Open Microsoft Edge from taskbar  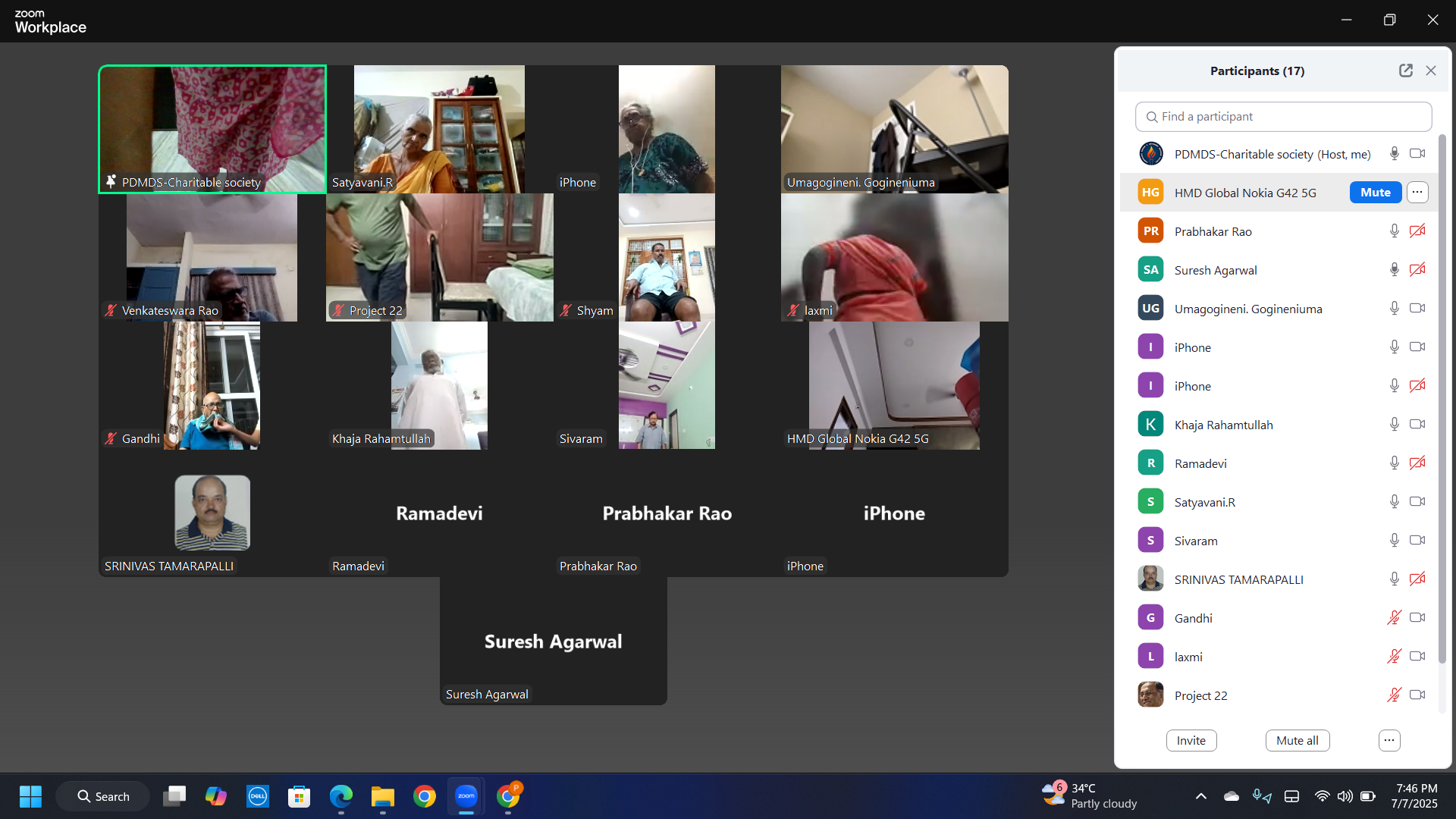click(x=341, y=796)
